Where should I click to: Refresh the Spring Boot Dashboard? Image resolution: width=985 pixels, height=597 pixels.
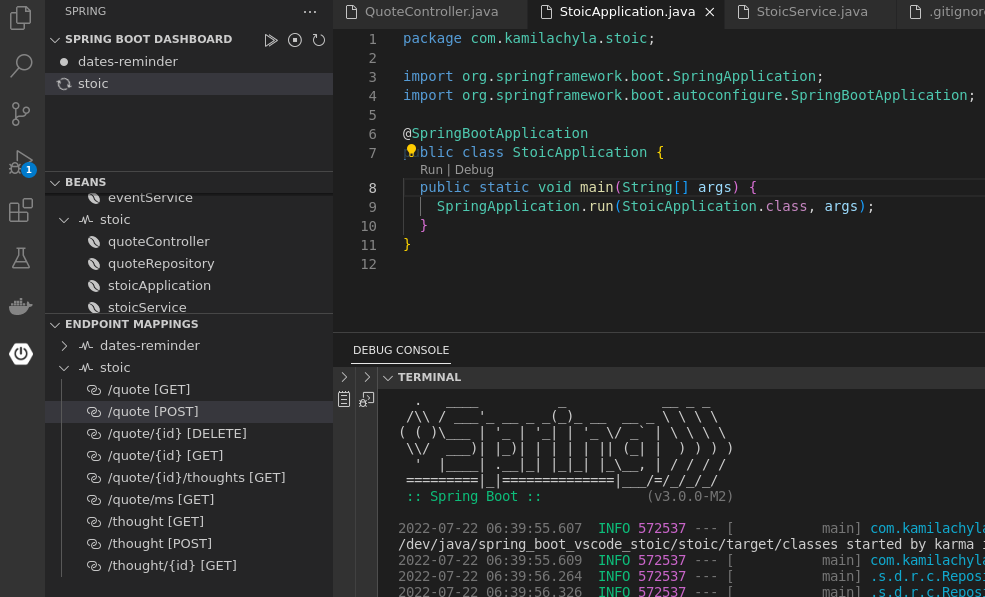[x=318, y=40]
